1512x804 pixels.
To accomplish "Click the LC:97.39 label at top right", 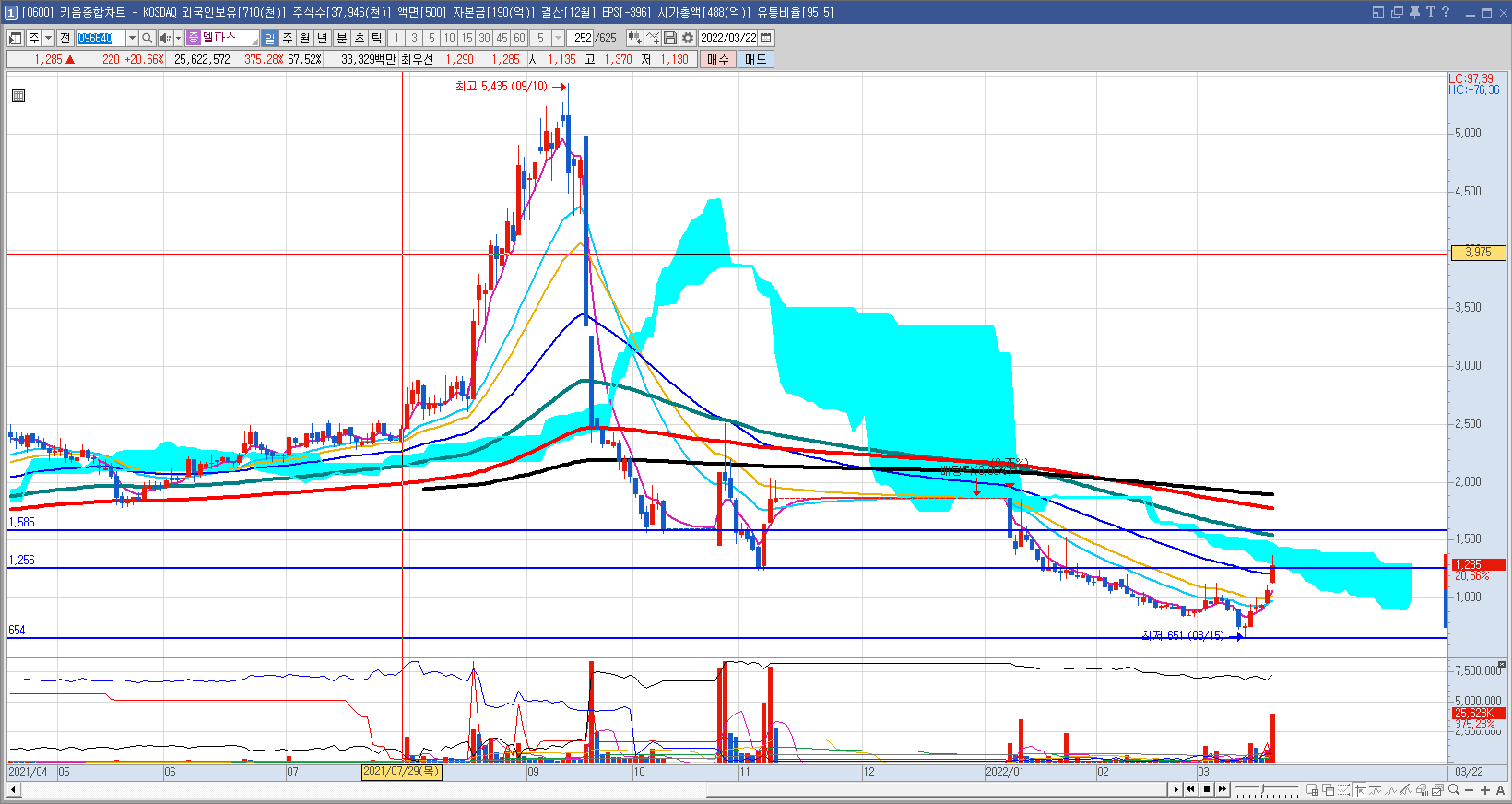I will point(1471,79).
